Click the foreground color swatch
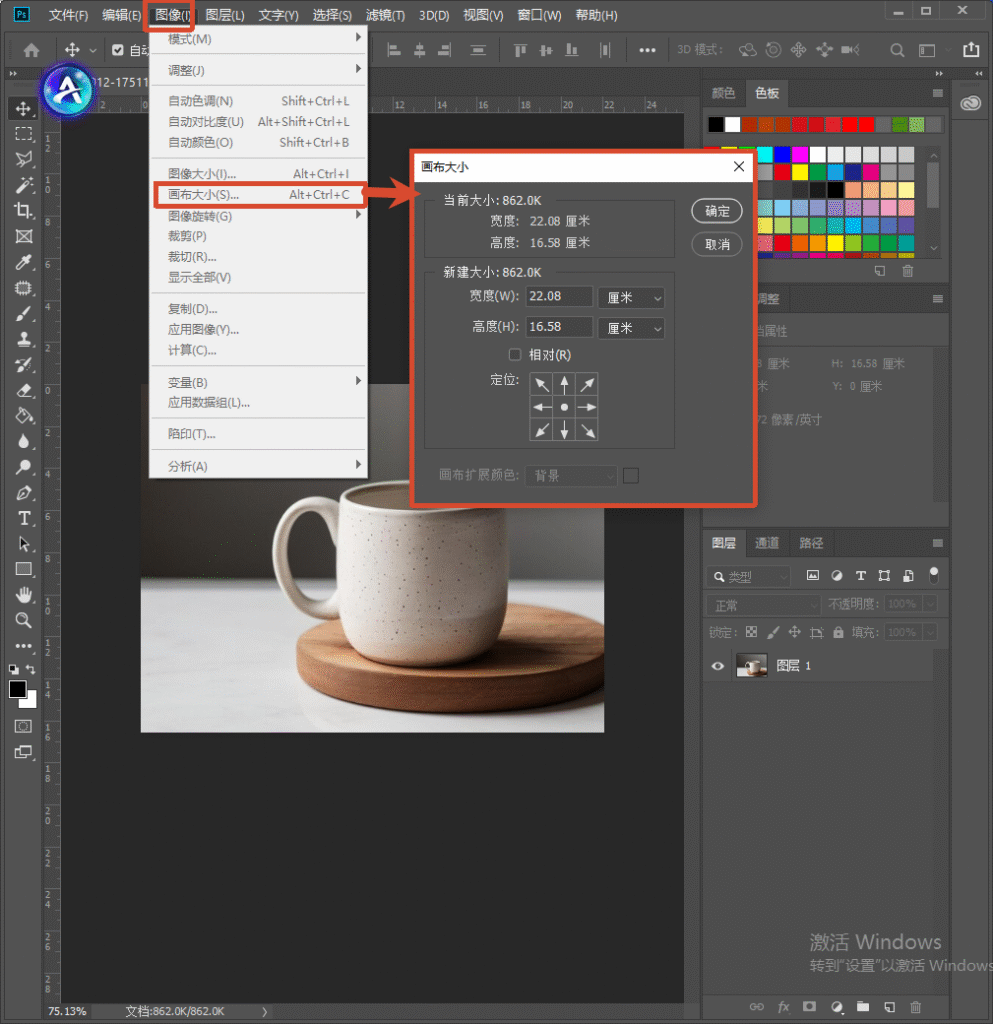This screenshot has width=993, height=1024. 18,689
